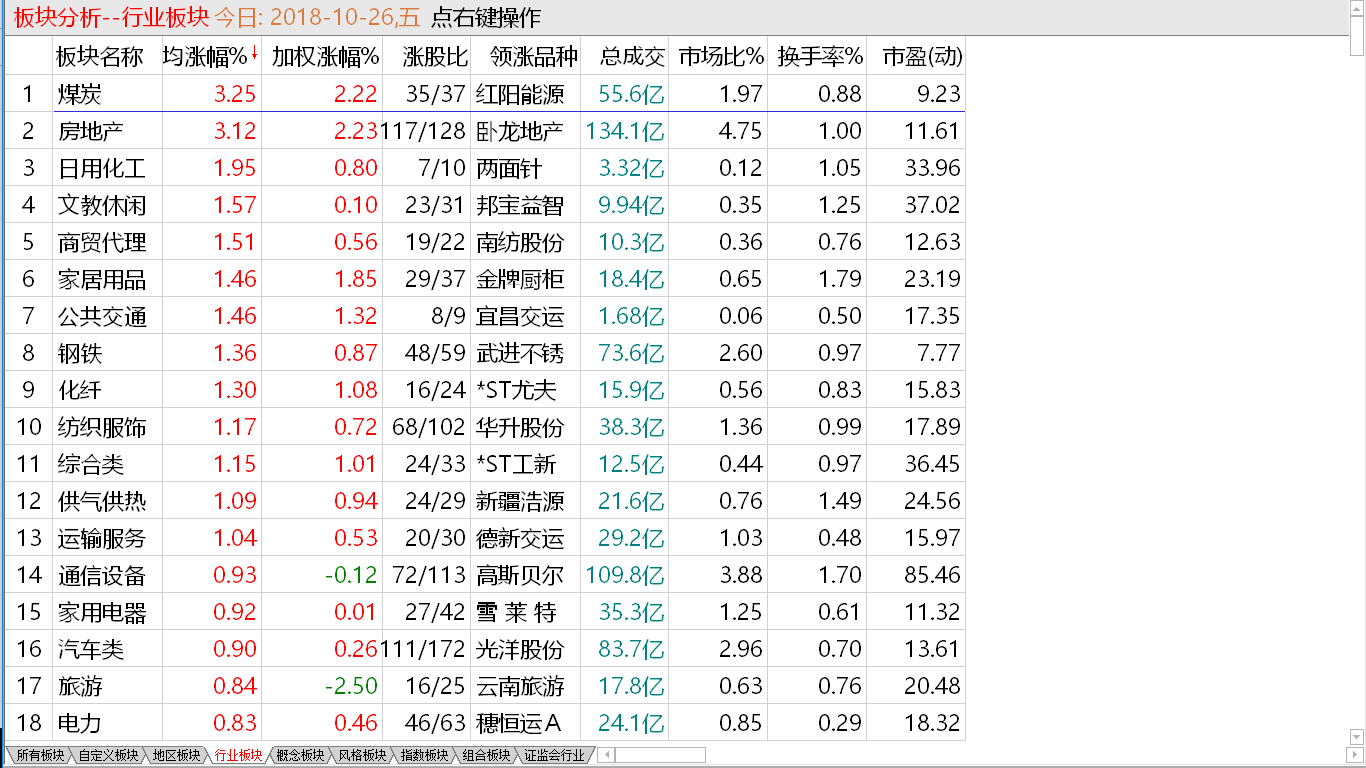The height and width of the screenshot is (768, 1366).
Task: Click the date 2018-10-26 in title bar
Action: pos(331,18)
